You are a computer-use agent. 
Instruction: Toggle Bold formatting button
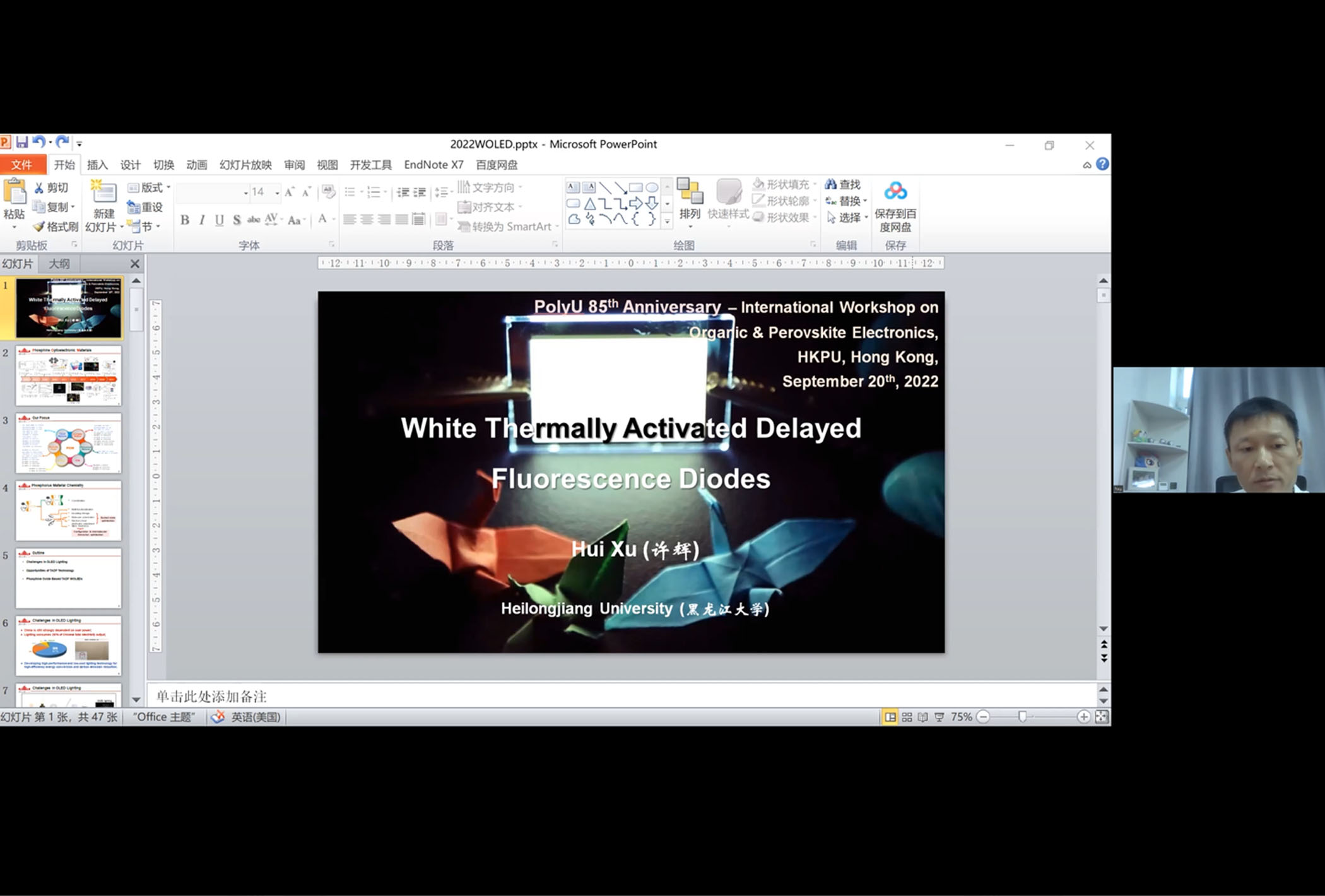[x=185, y=220]
